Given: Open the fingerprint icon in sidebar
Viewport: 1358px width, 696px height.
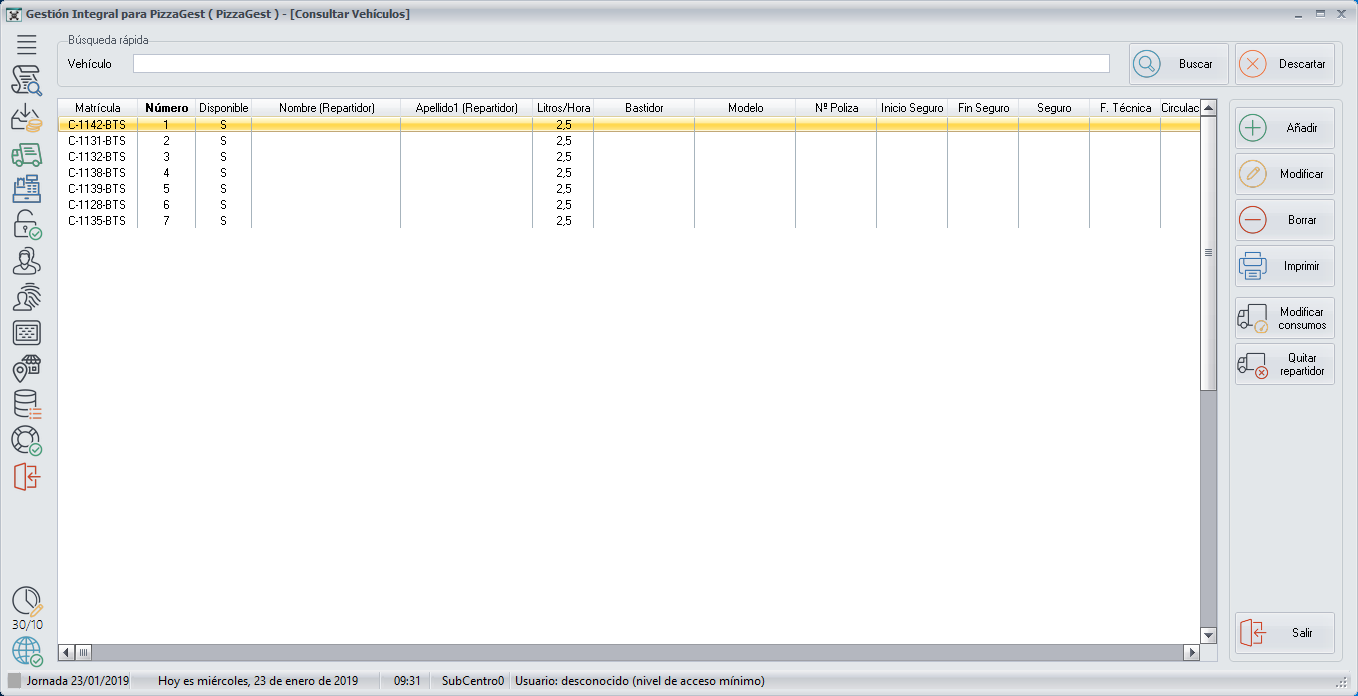Looking at the screenshot, I should pyautogui.click(x=26, y=297).
